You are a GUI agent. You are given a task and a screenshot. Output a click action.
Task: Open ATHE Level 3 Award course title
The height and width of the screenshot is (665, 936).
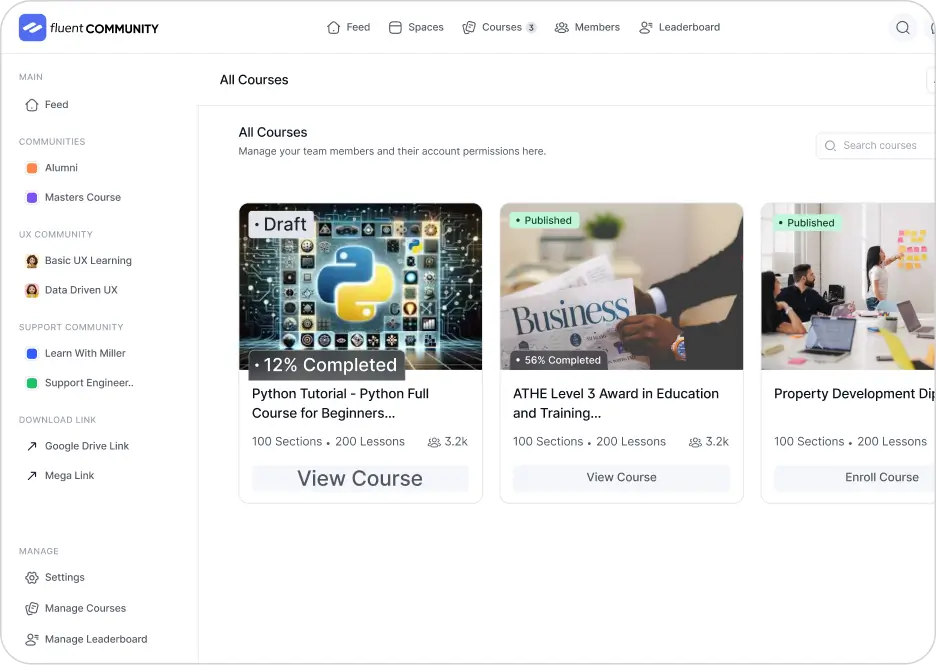[x=615, y=404]
